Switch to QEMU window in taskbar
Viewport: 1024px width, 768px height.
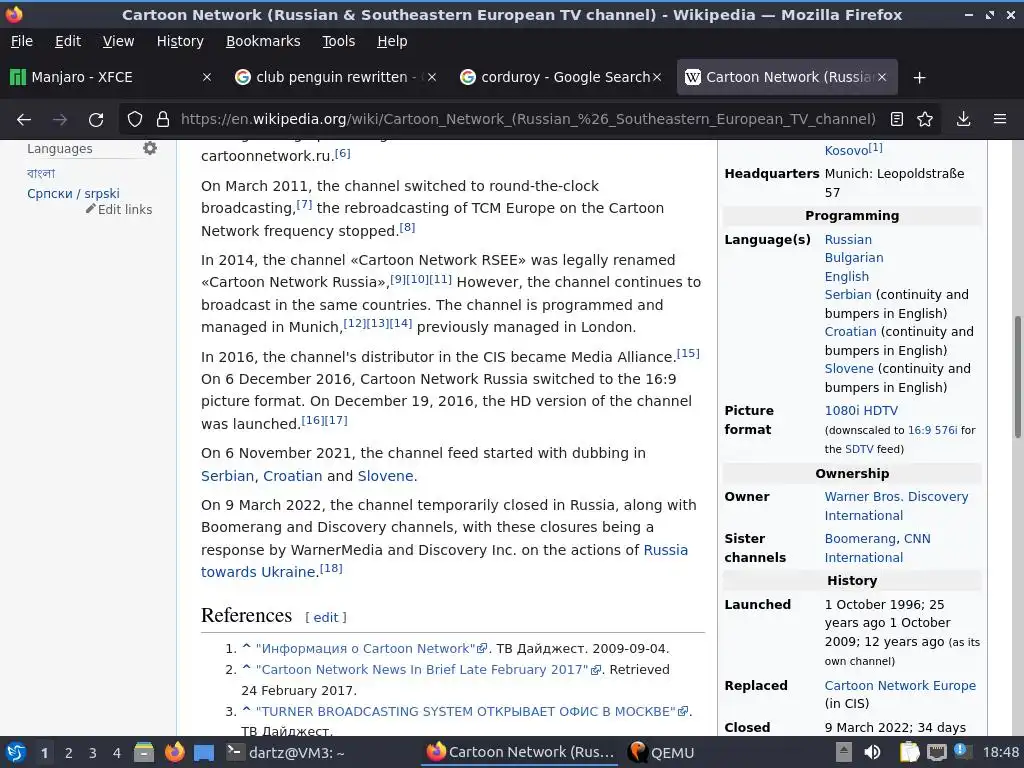point(662,752)
